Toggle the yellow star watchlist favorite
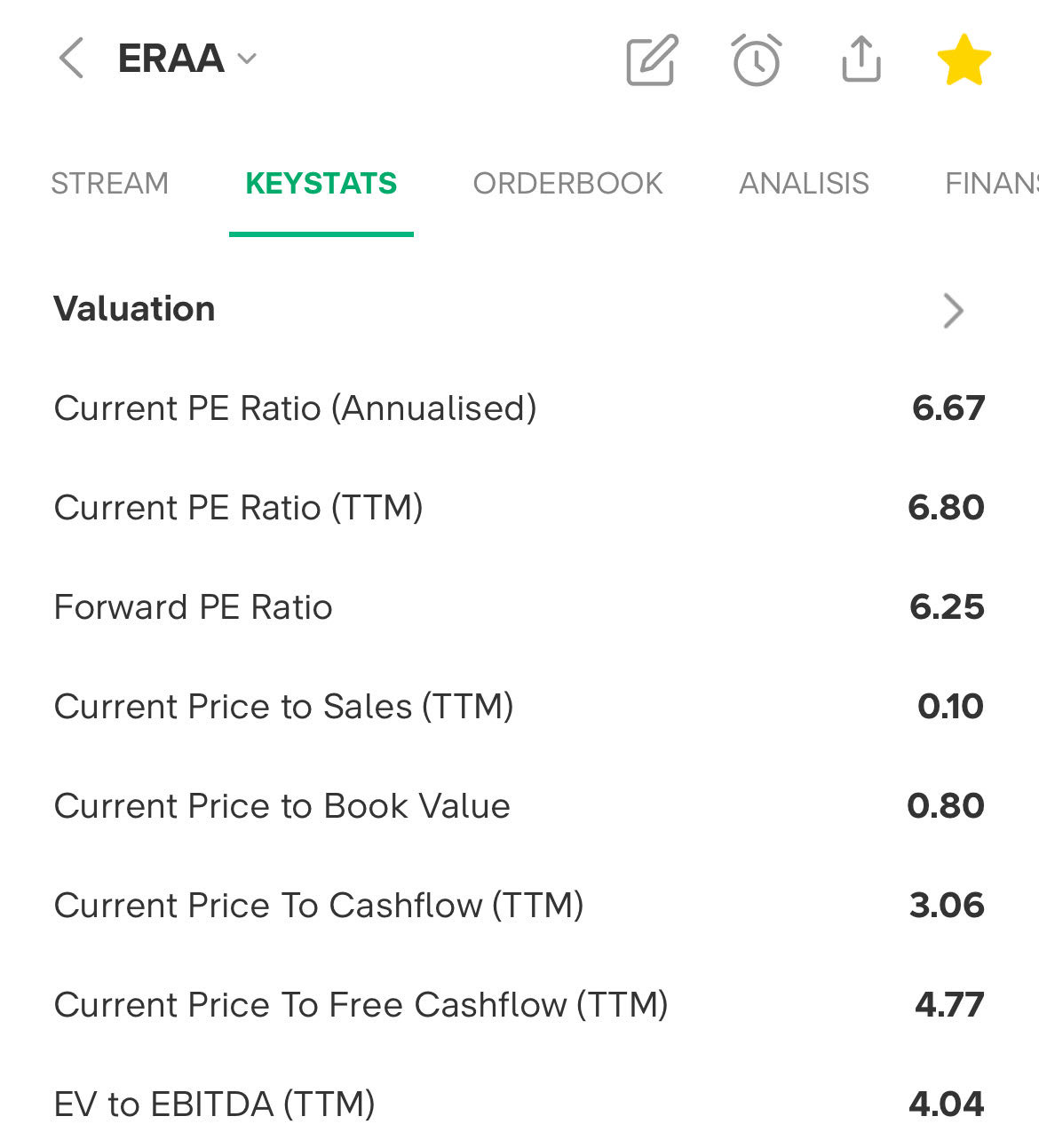 (x=964, y=60)
